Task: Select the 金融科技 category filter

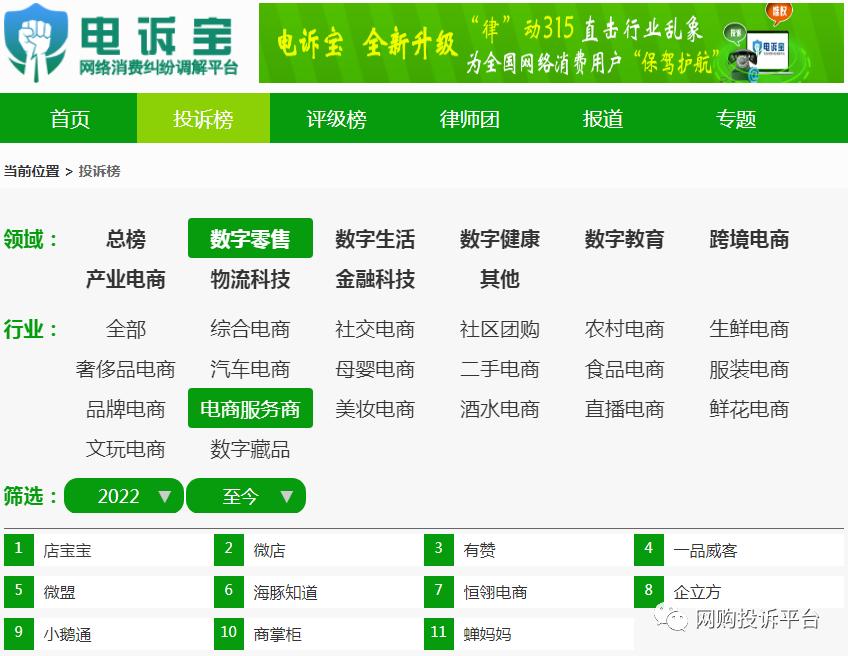Action: (x=375, y=279)
